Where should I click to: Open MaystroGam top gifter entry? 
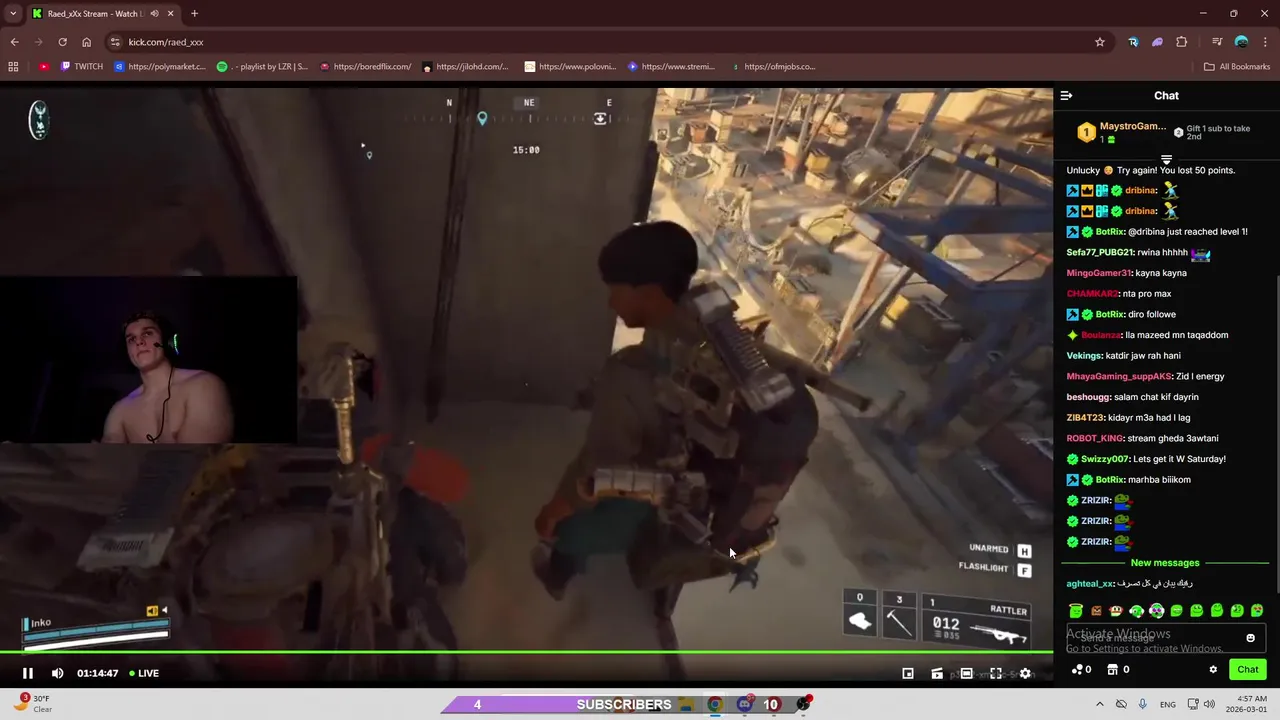(1120, 132)
